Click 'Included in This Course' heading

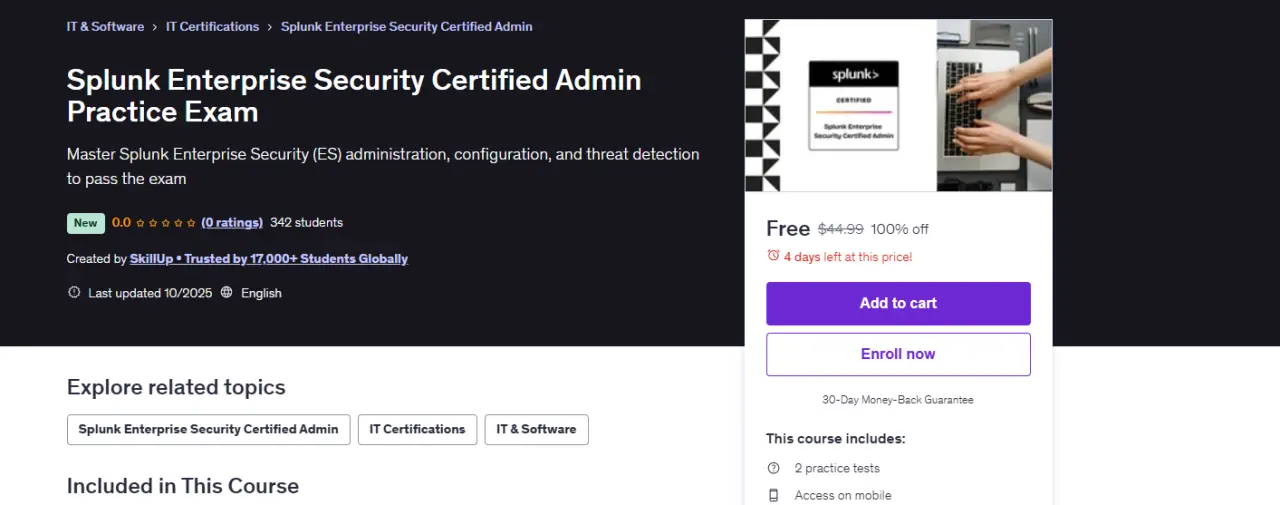[183, 486]
